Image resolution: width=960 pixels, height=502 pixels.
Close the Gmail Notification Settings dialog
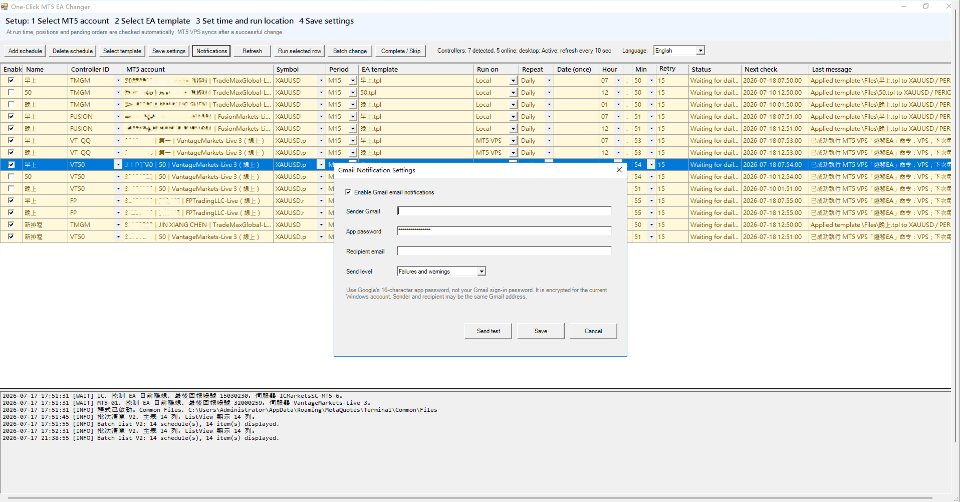click(x=619, y=170)
